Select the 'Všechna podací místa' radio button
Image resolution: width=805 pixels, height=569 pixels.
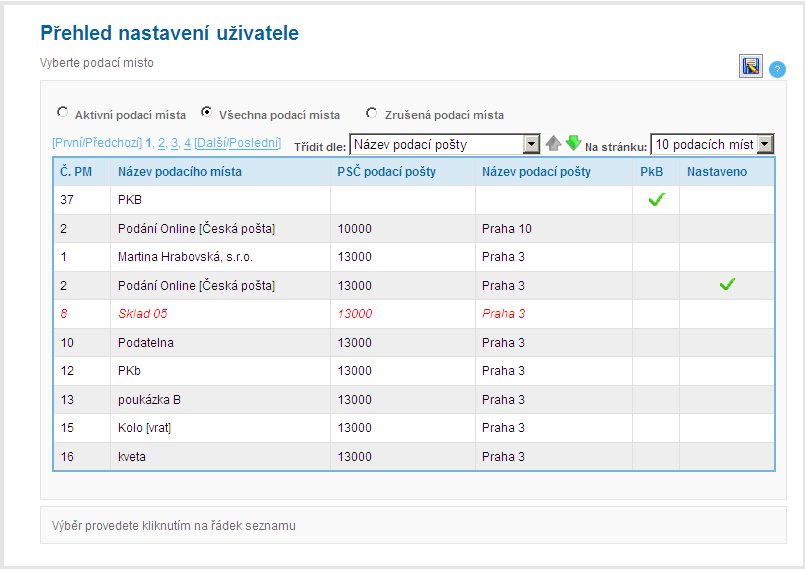click(x=207, y=113)
